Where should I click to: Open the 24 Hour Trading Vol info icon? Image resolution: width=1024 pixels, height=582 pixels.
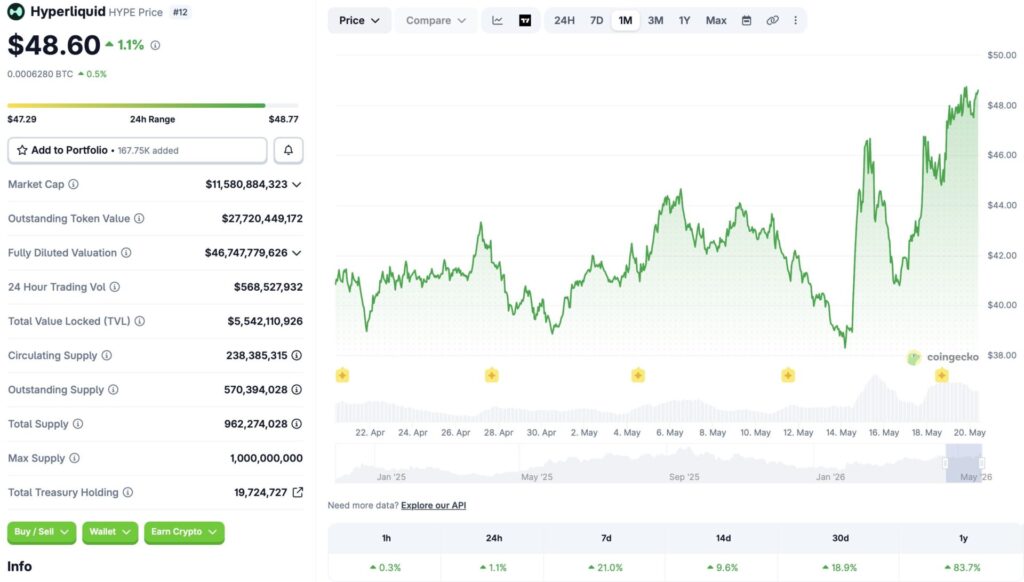pos(114,287)
